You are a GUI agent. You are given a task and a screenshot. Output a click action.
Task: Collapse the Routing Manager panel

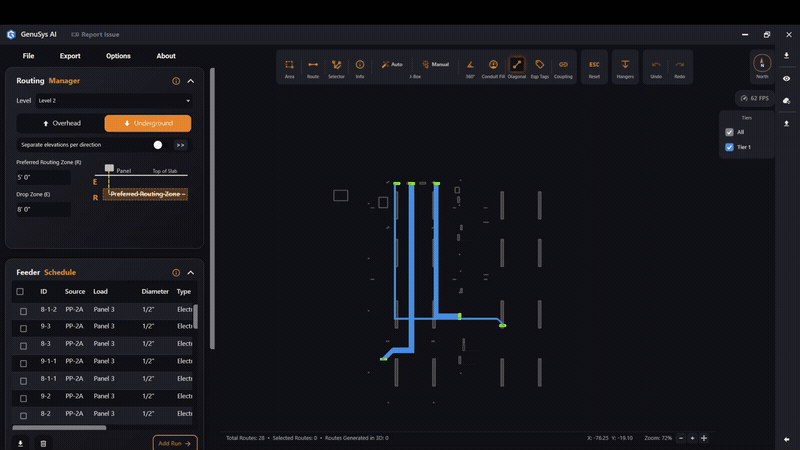pos(191,81)
